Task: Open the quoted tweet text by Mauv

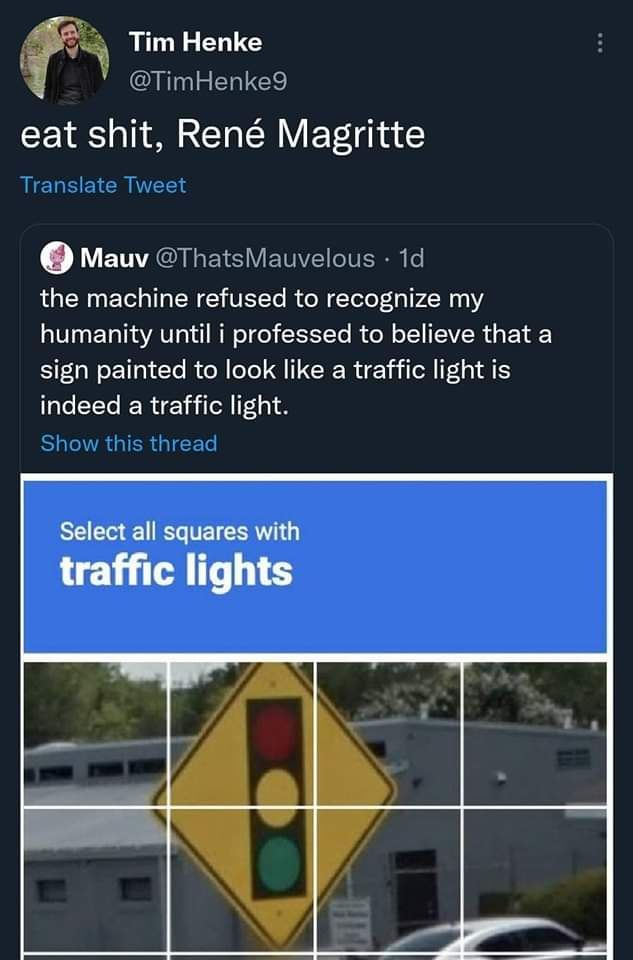Action: [x=295, y=352]
